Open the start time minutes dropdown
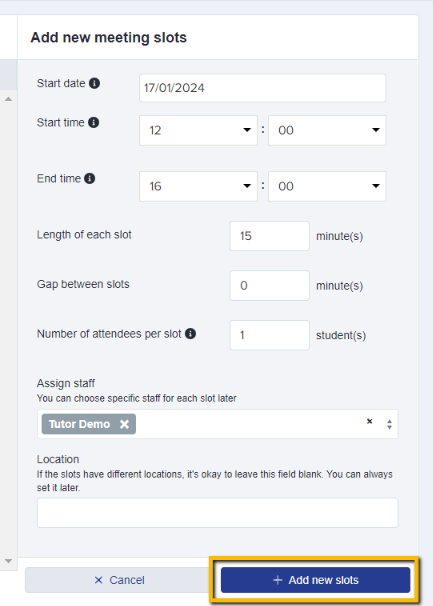433x606 pixels. 327,130
